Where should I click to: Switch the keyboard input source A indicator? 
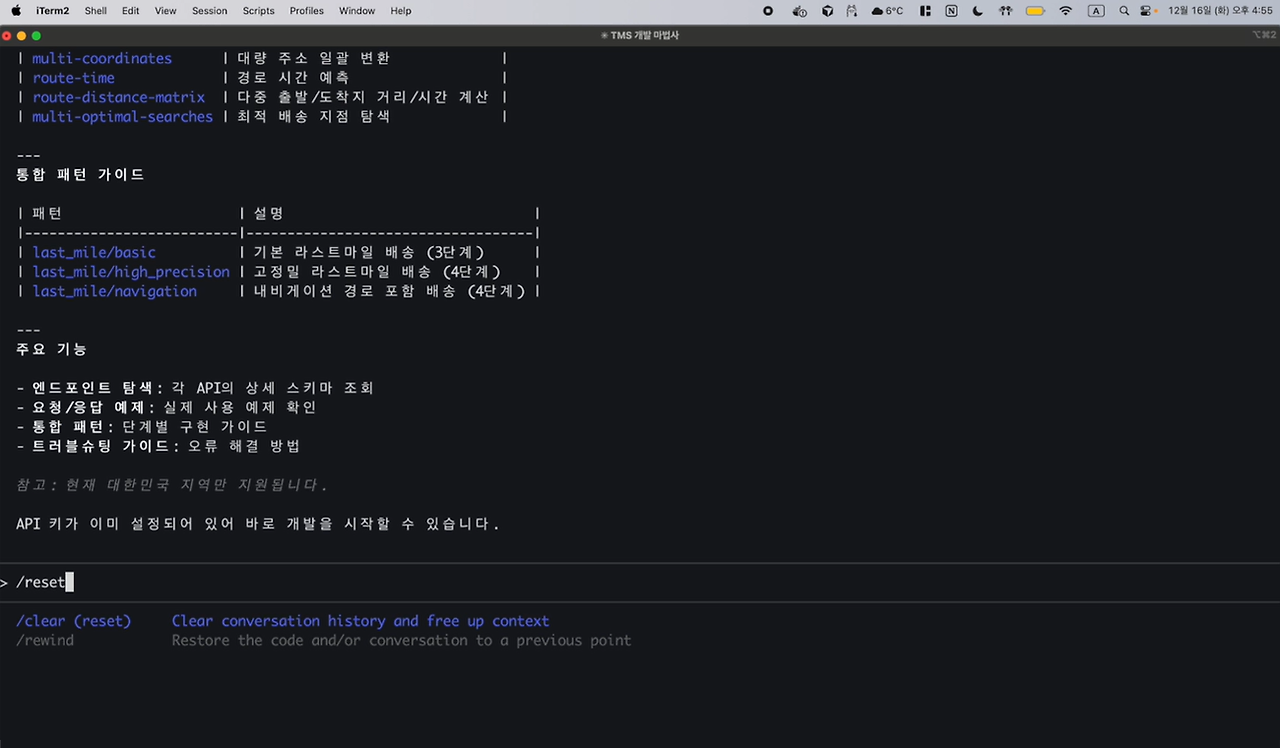tap(1096, 11)
